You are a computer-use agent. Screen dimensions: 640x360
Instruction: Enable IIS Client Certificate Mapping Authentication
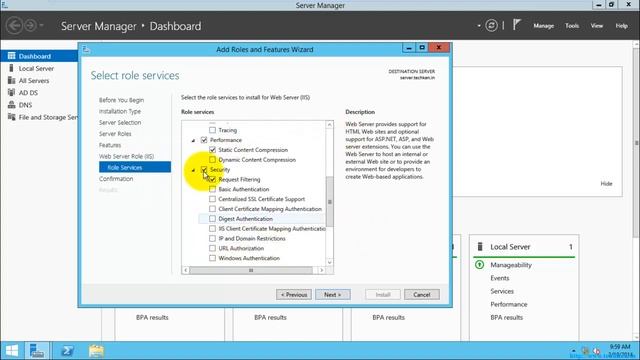click(212, 229)
